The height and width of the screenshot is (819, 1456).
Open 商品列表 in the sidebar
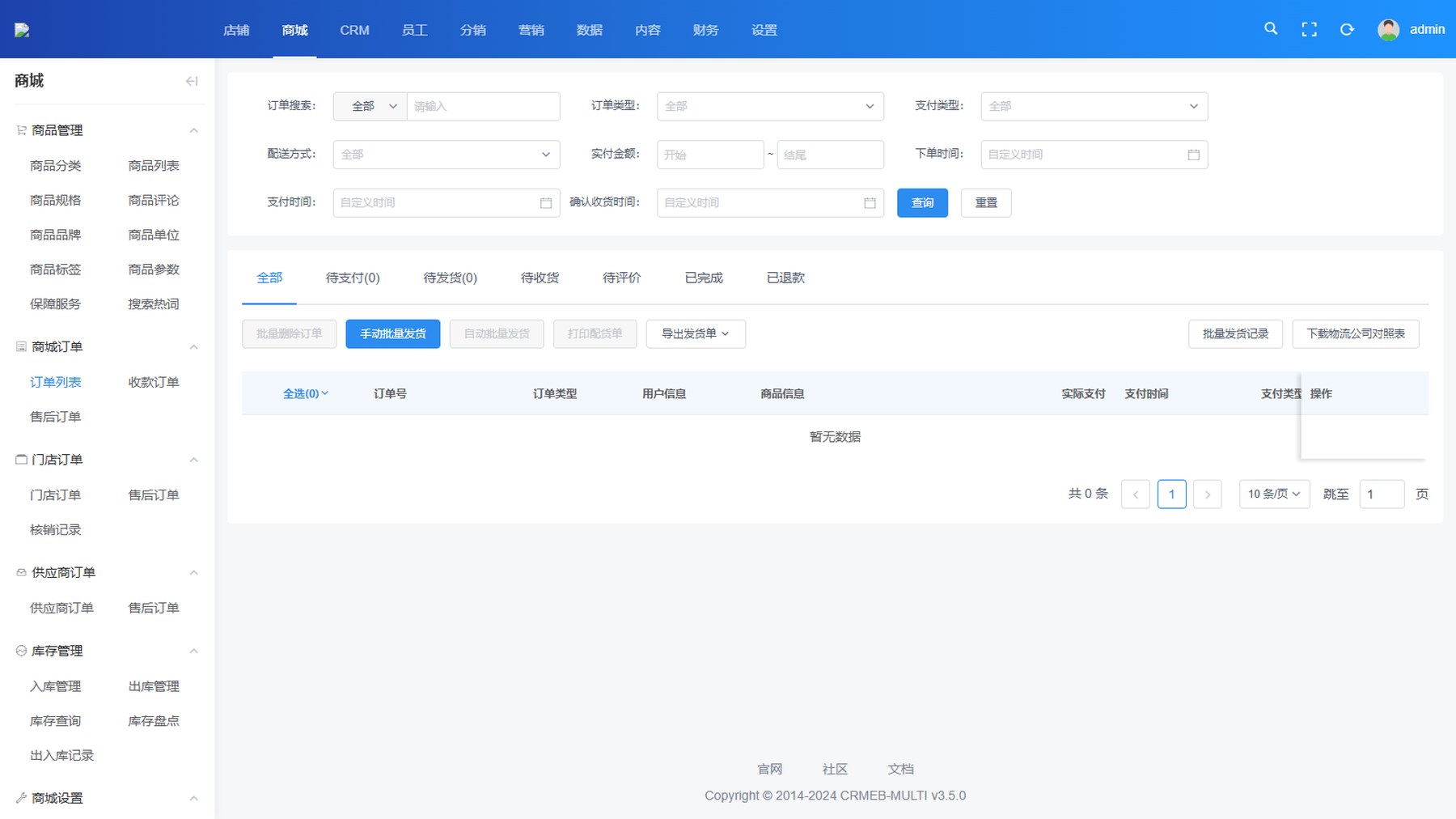(154, 166)
